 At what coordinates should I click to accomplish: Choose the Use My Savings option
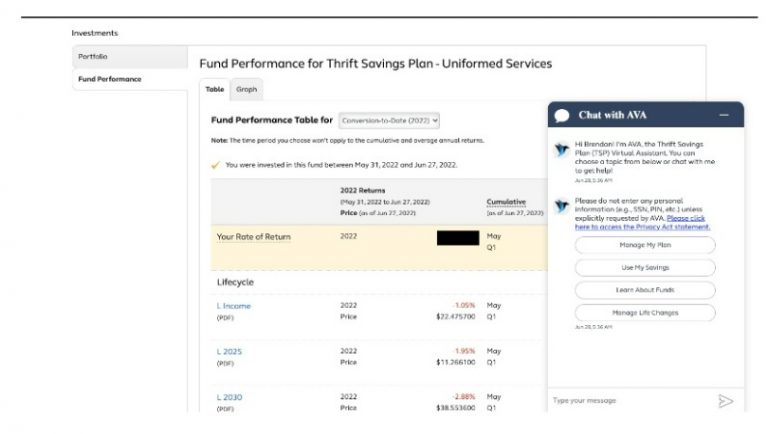tap(645, 268)
